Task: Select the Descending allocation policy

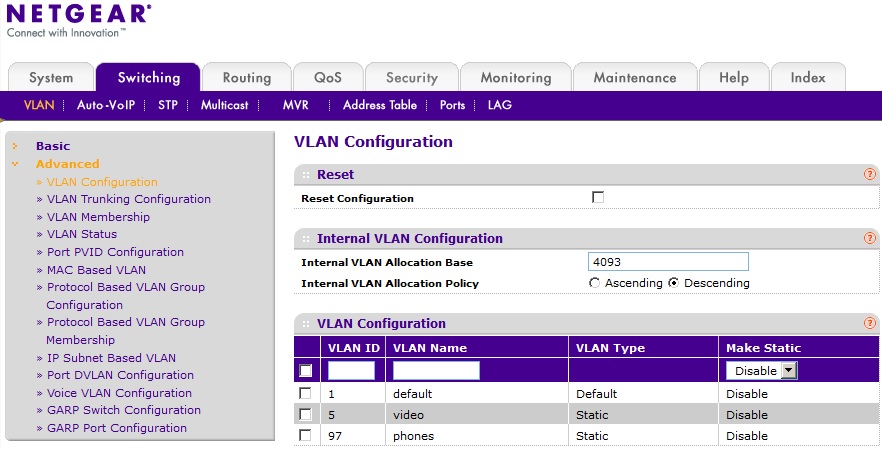Action: 673,283
